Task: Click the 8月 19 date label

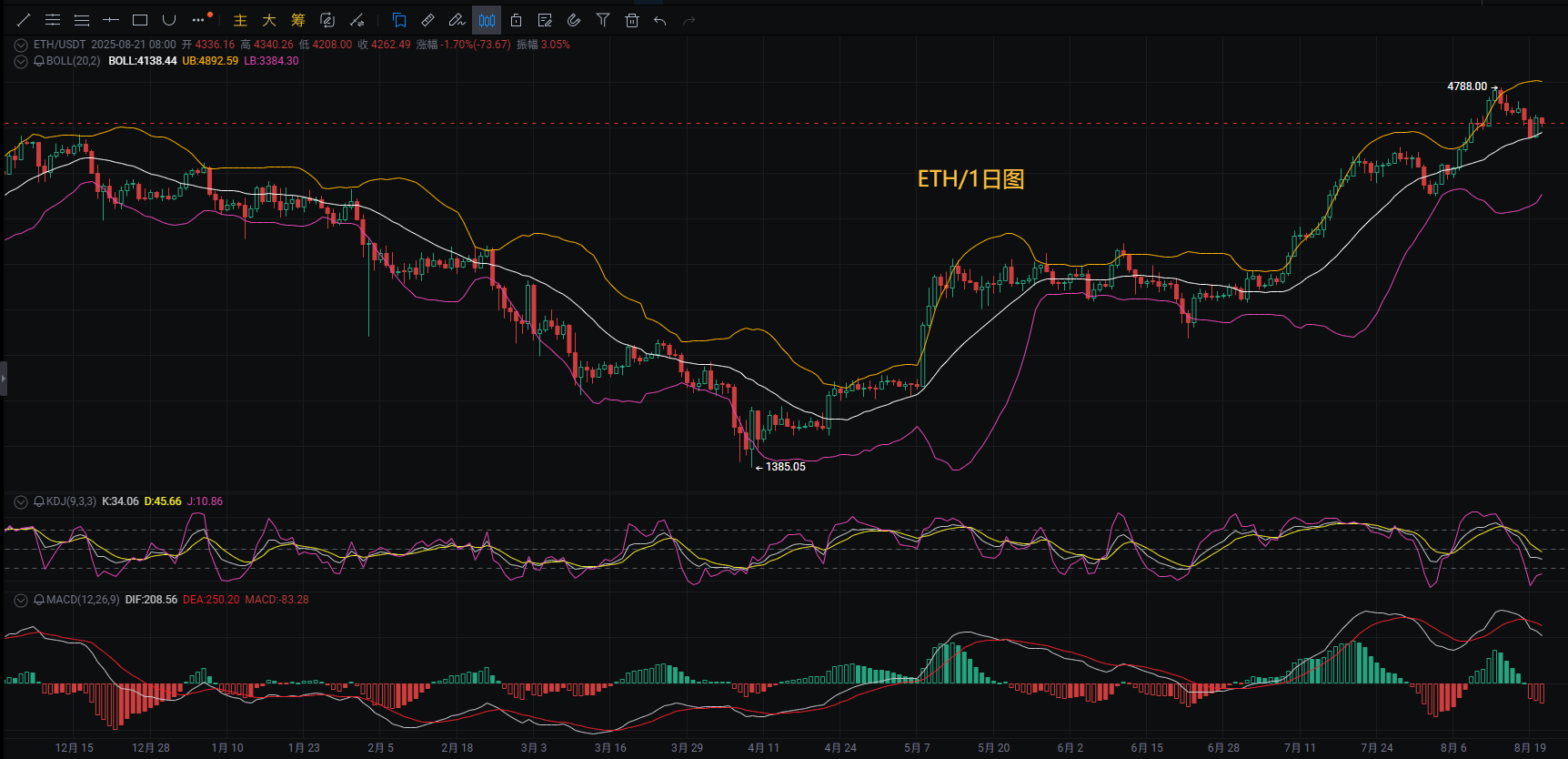Action: [1530, 748]
